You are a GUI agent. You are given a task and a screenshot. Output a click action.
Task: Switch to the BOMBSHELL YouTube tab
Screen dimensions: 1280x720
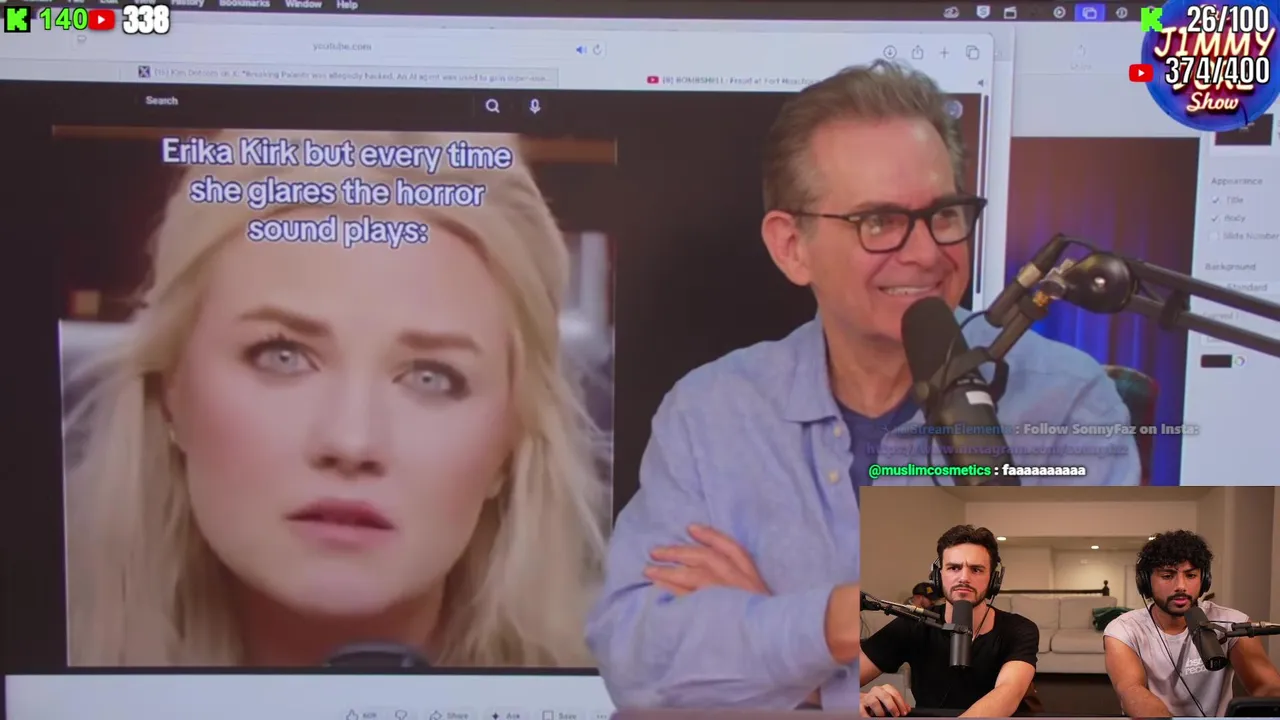pos(740,80)
